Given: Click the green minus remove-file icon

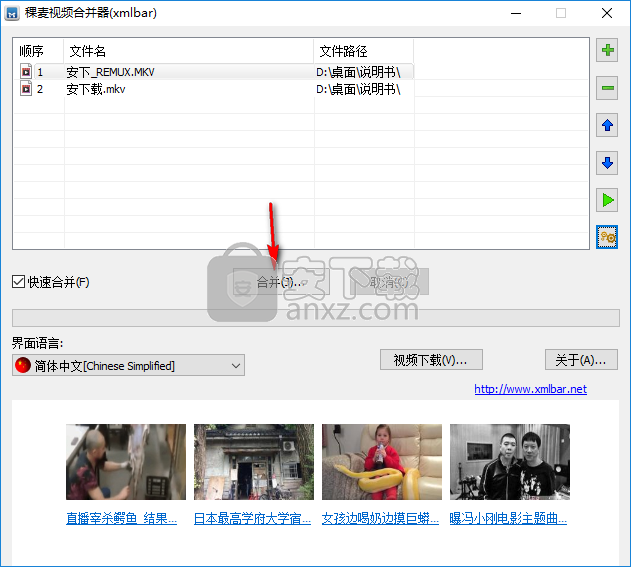Looking at the screenshot, I should click(607, 88).
